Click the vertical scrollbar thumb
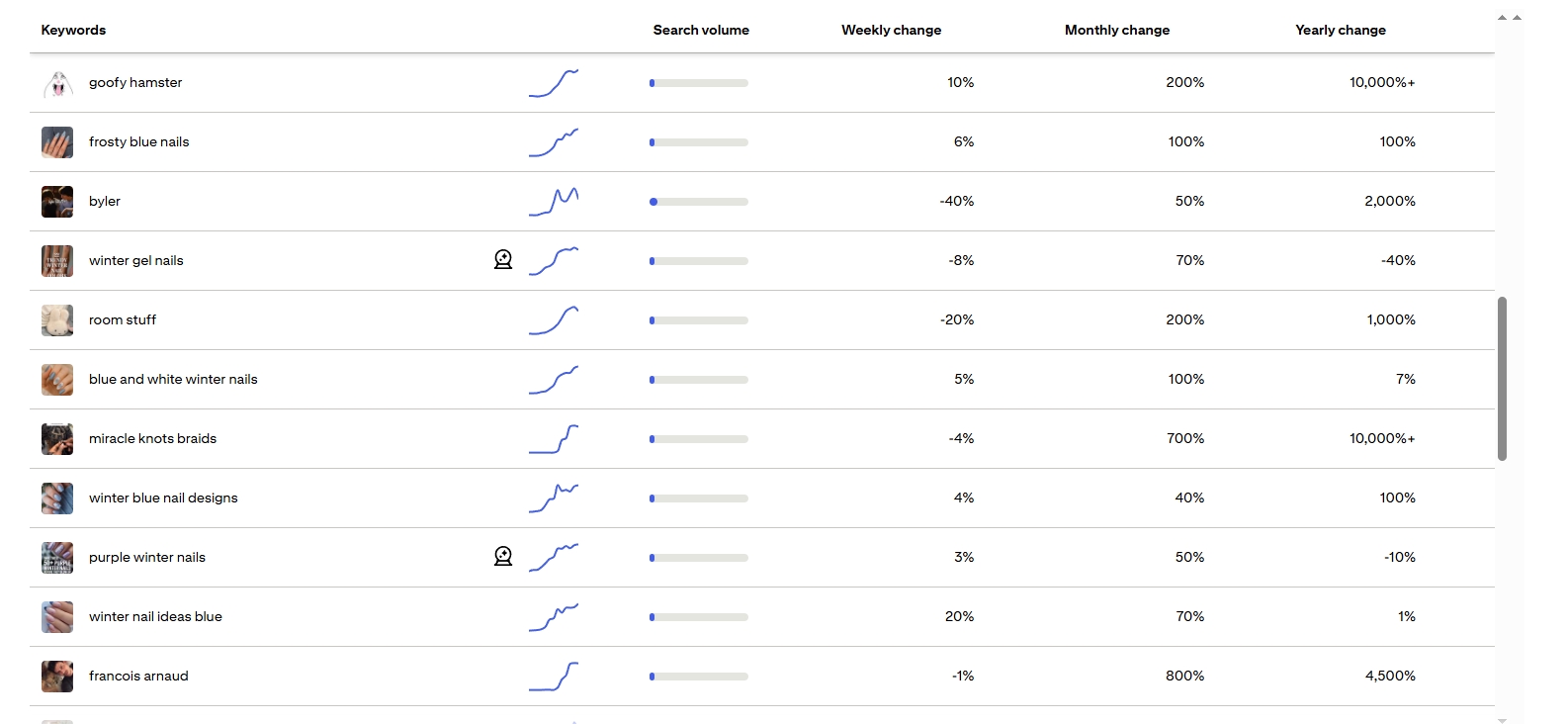The height and width of the screenshot is (724, 1568). [x=1502, y=378]
